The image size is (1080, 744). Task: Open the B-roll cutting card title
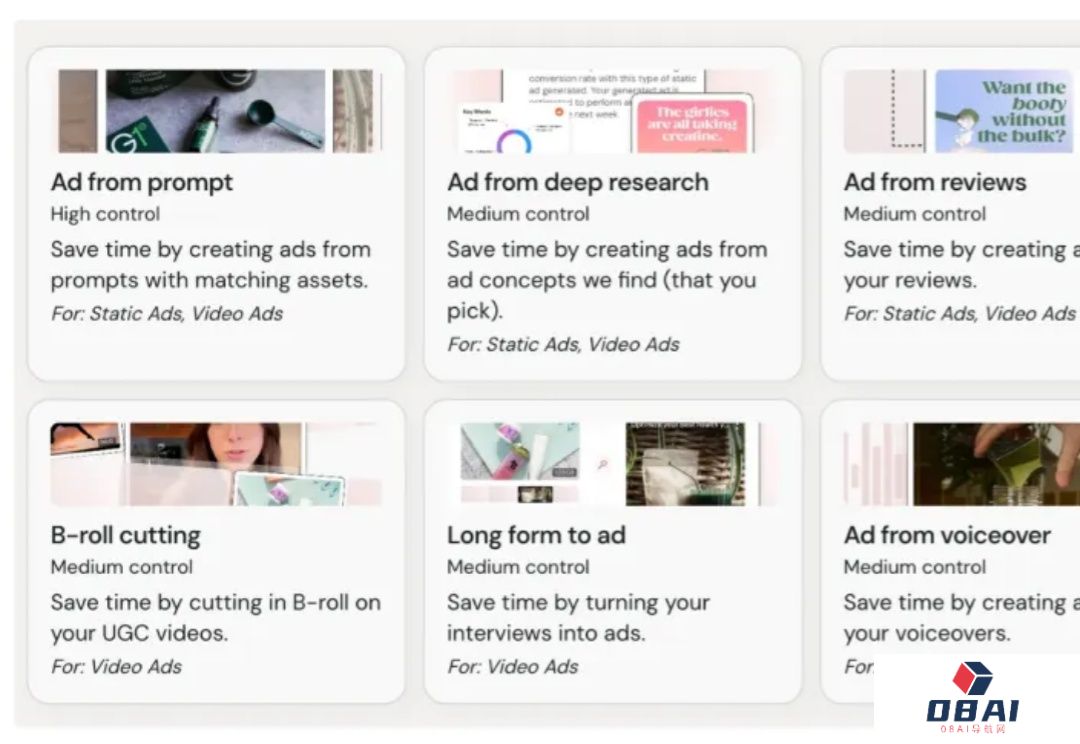coord(125,535)
